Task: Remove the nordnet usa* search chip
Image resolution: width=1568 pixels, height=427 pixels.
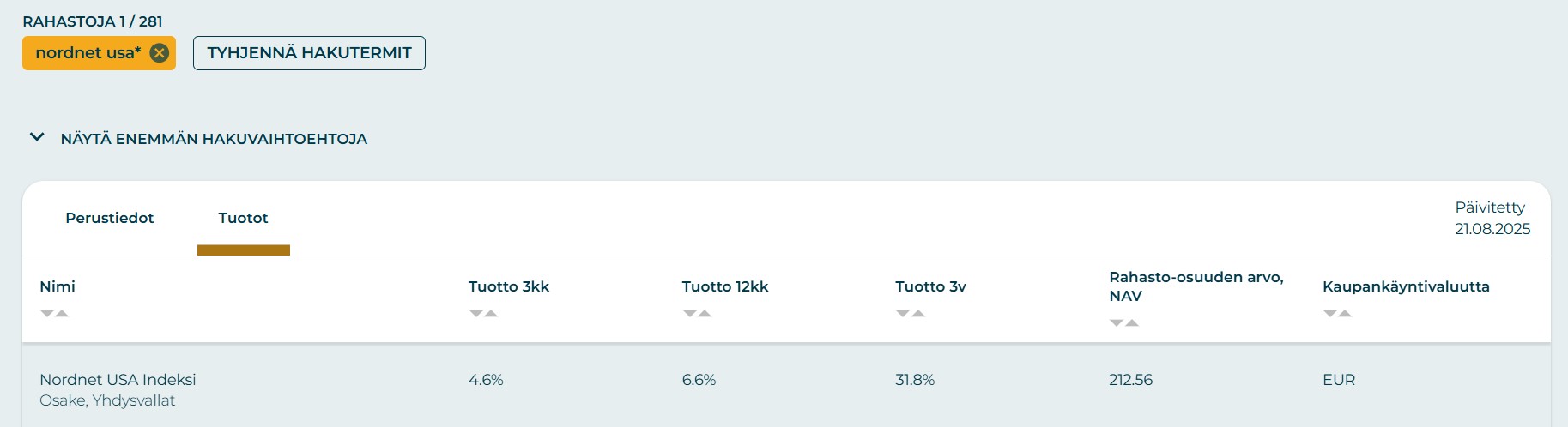Action: [160, 53]
